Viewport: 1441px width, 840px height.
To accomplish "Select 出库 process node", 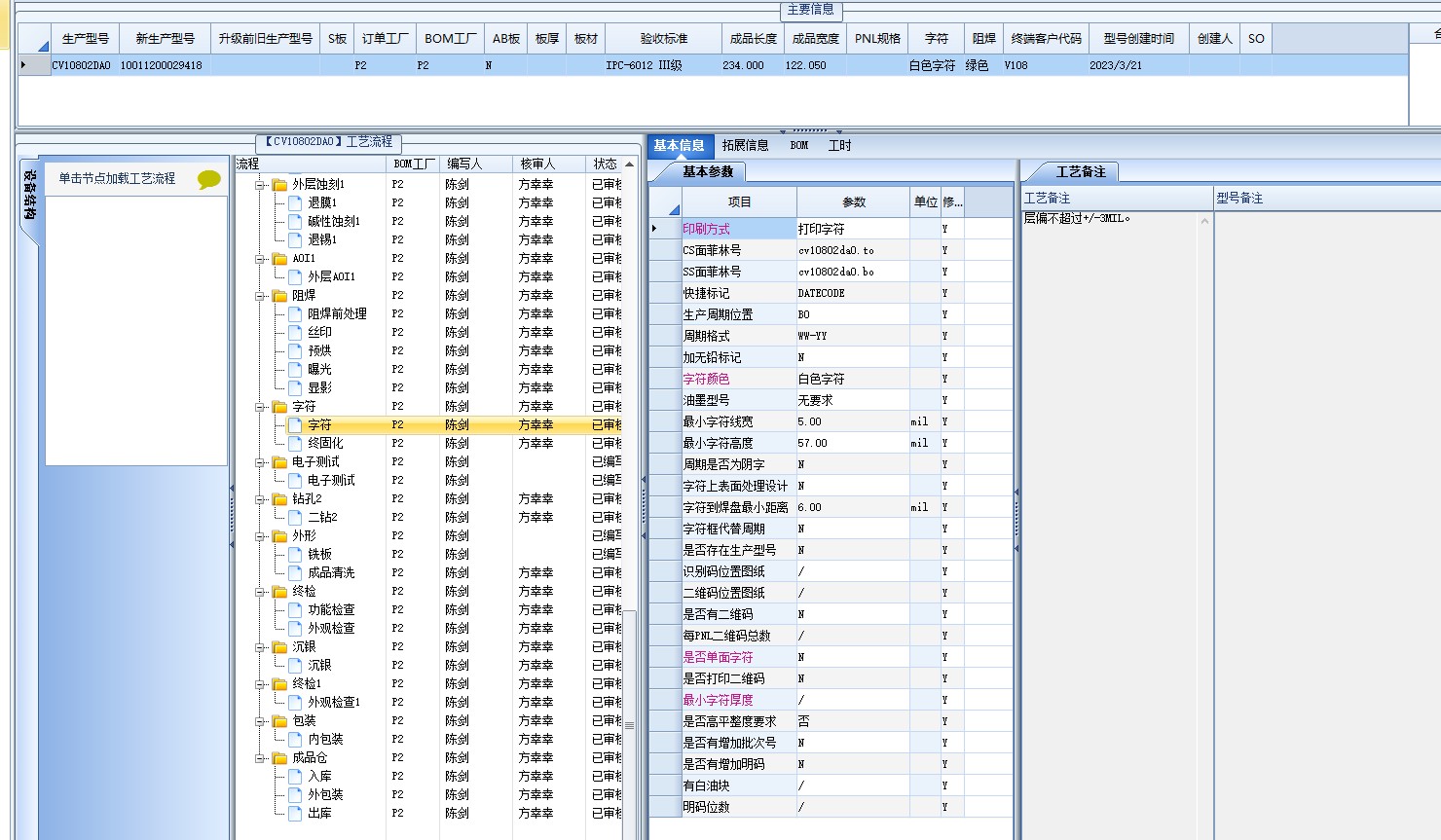I will click(319, 813).
